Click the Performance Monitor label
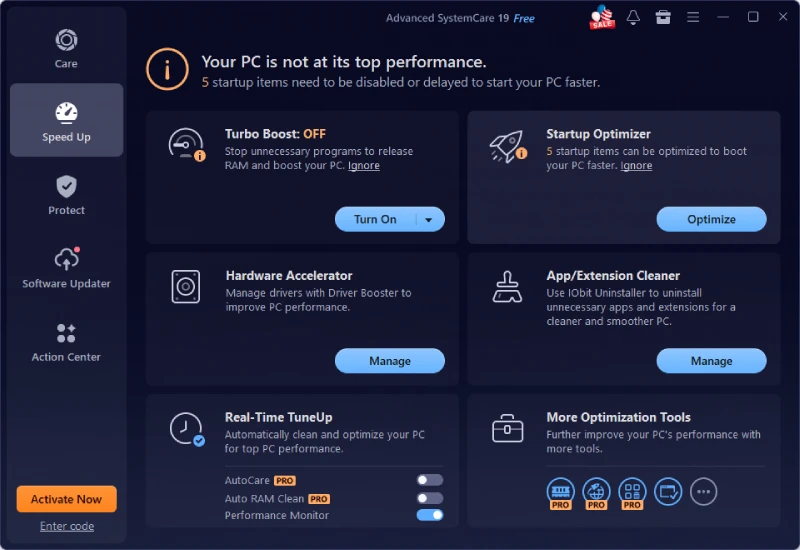 coord(277,515)
